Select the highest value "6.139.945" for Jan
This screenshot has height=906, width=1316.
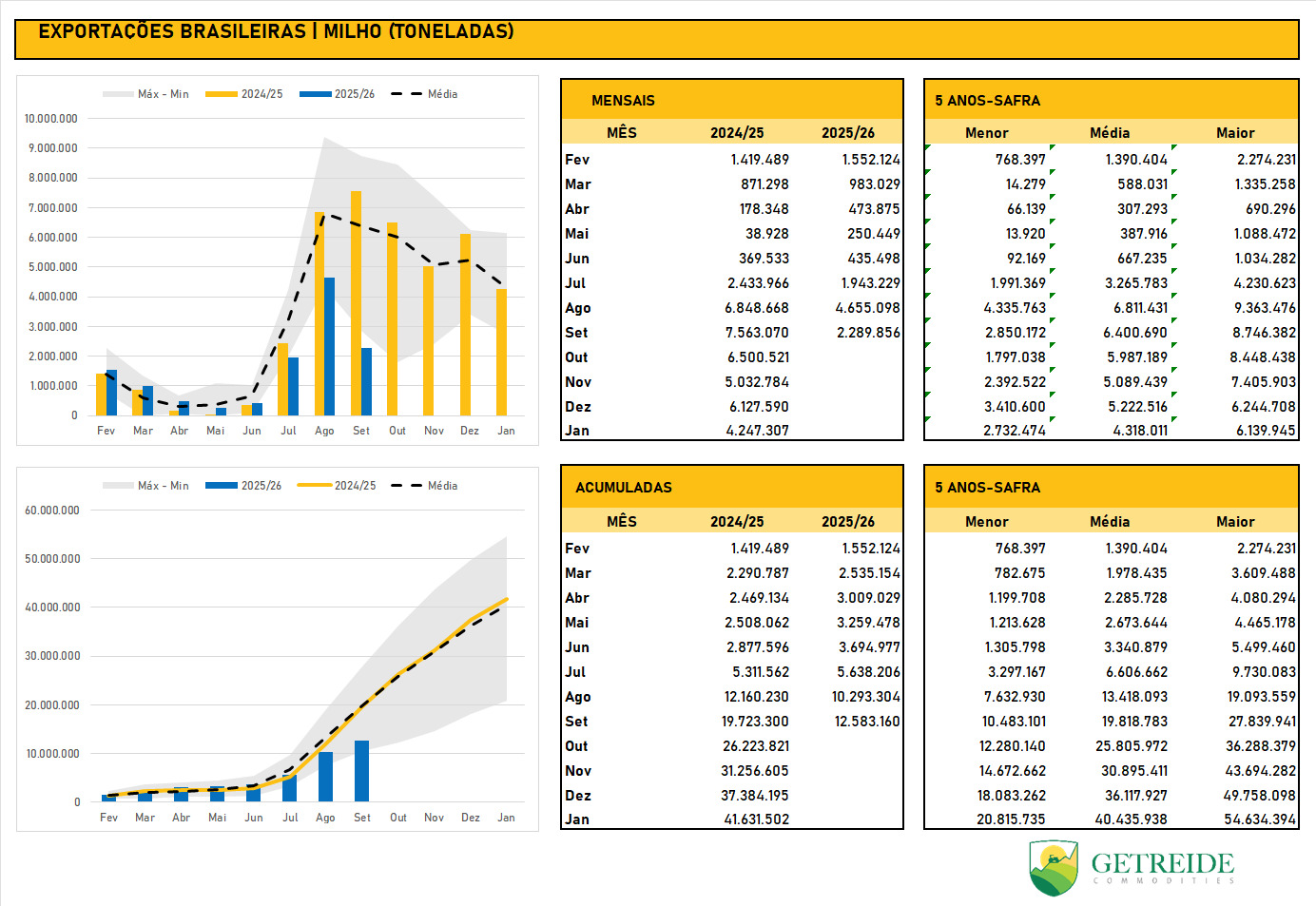click(x=1266, y=431)
